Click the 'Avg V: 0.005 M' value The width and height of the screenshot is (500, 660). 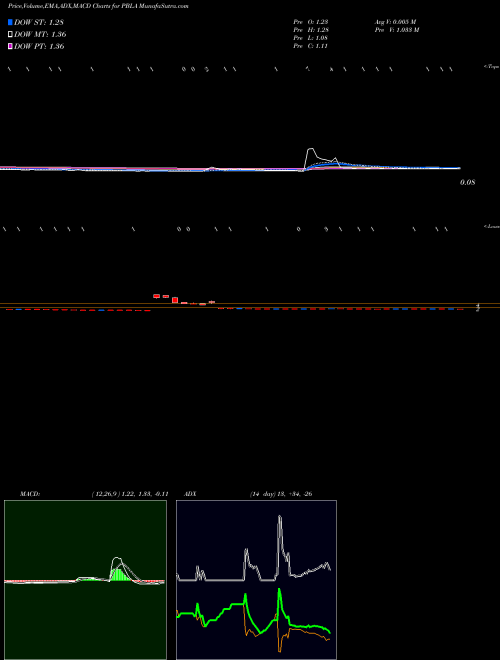click(x=395, y=22)
